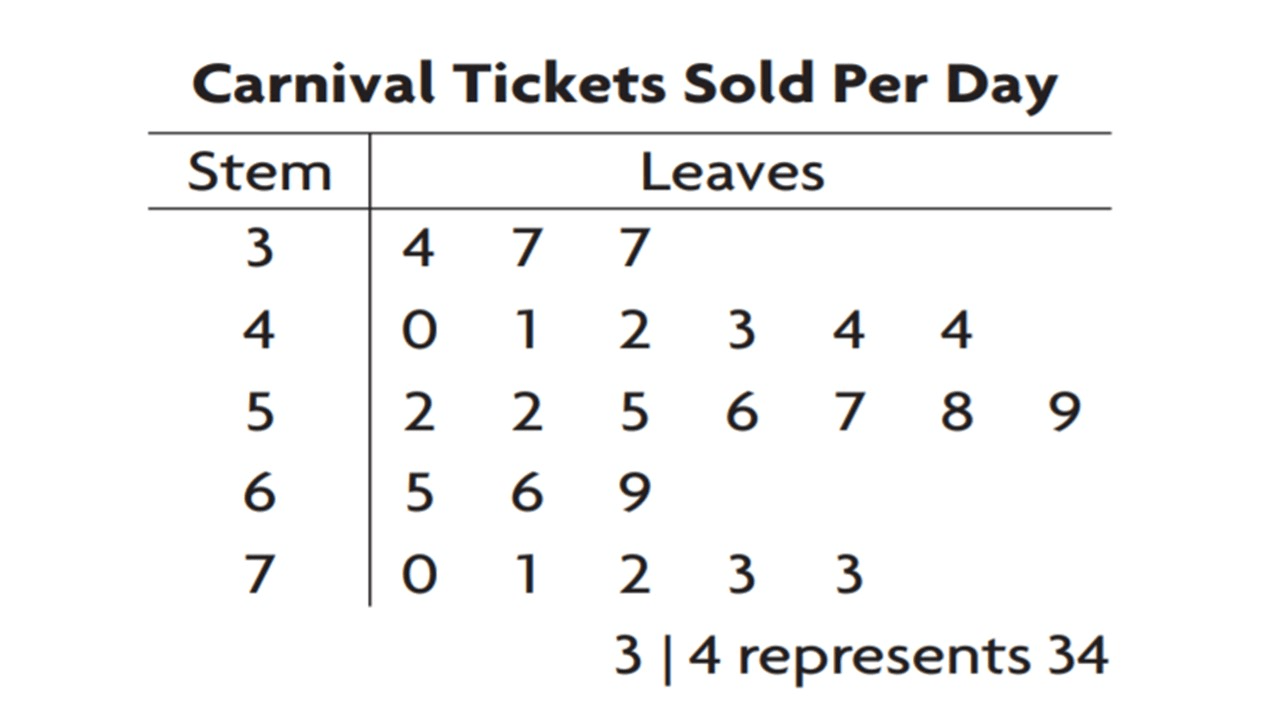This screenshot has width=1280, height=720.
Task: Select leaf 0 in the stem 7 row
Action: tap(418, 574)
